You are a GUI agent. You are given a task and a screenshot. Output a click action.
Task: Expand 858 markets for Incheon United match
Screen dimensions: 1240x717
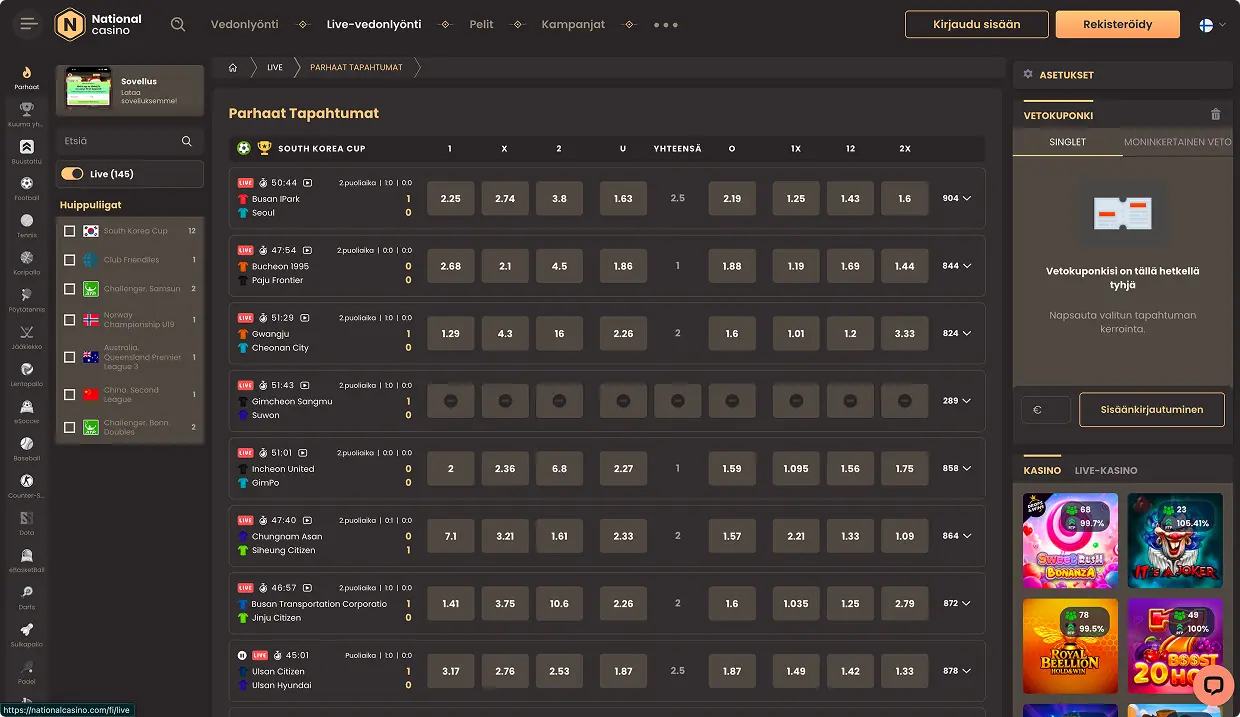tap(957, 468)
